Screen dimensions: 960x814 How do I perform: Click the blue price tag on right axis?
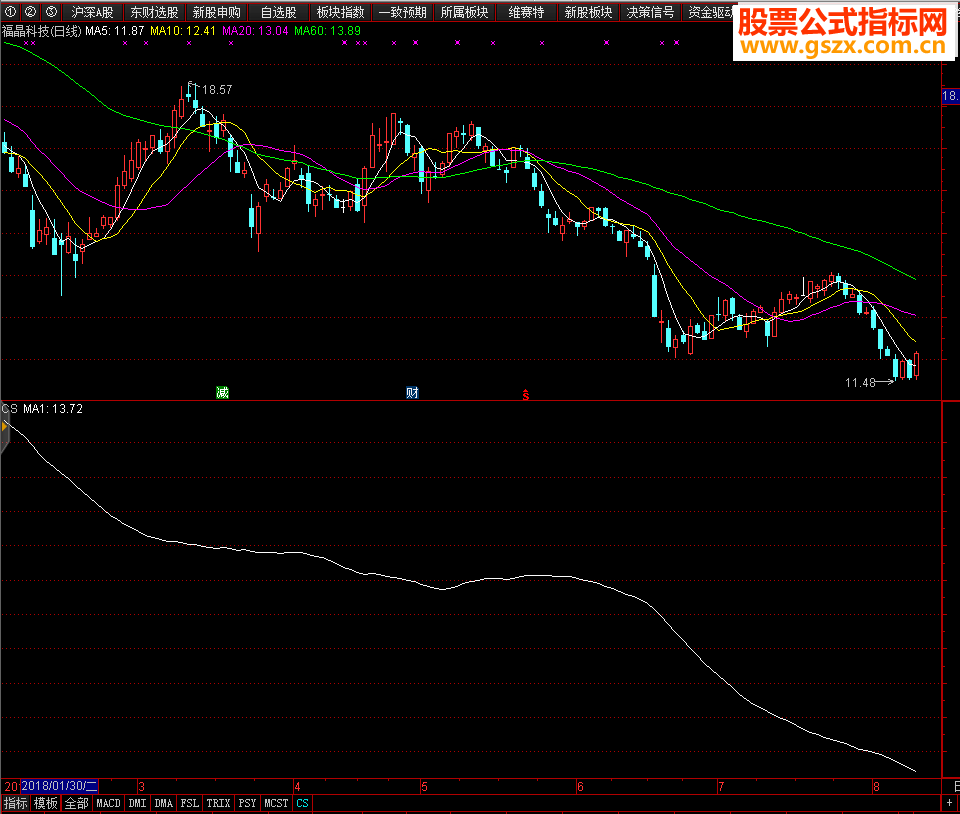[950, 96]
